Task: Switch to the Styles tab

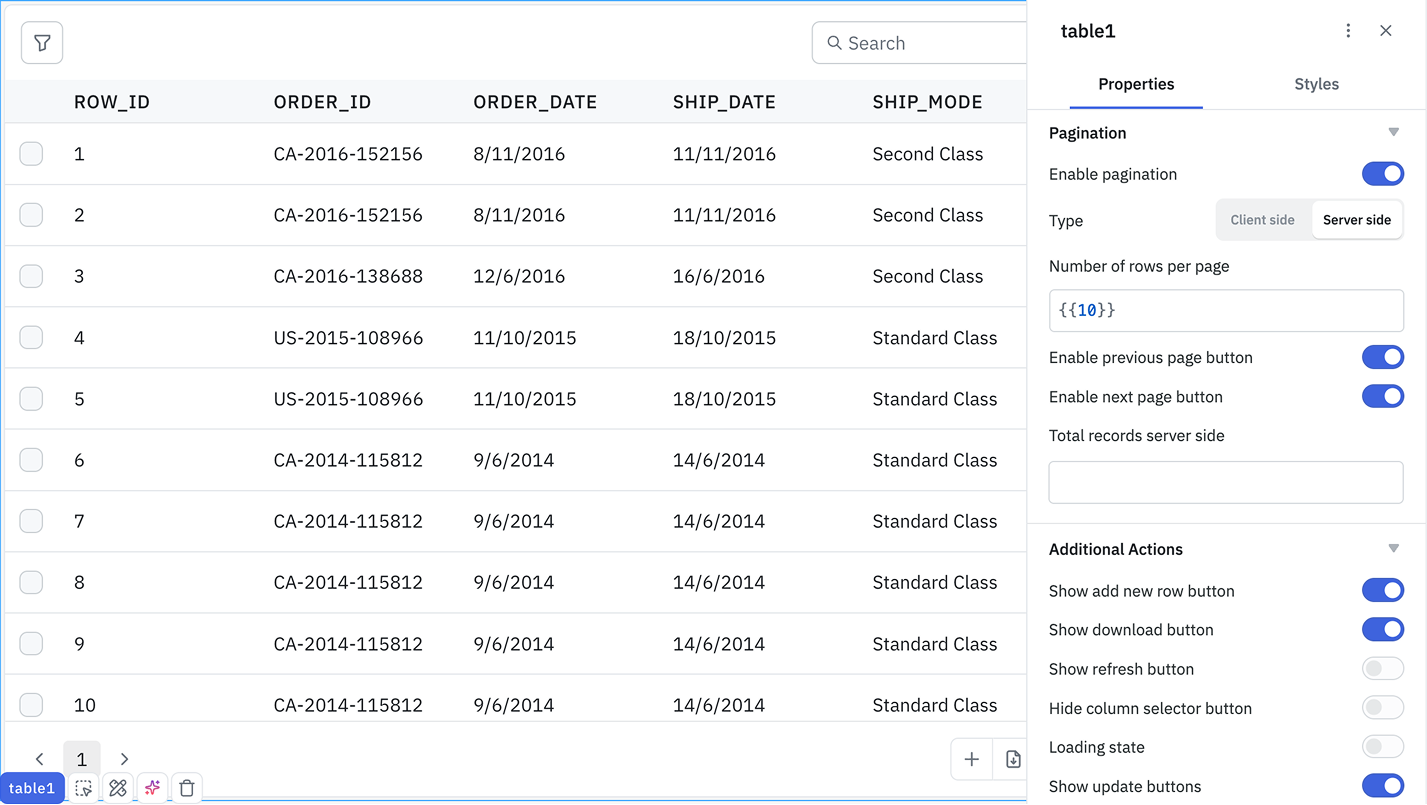Action: point(1316,84)
